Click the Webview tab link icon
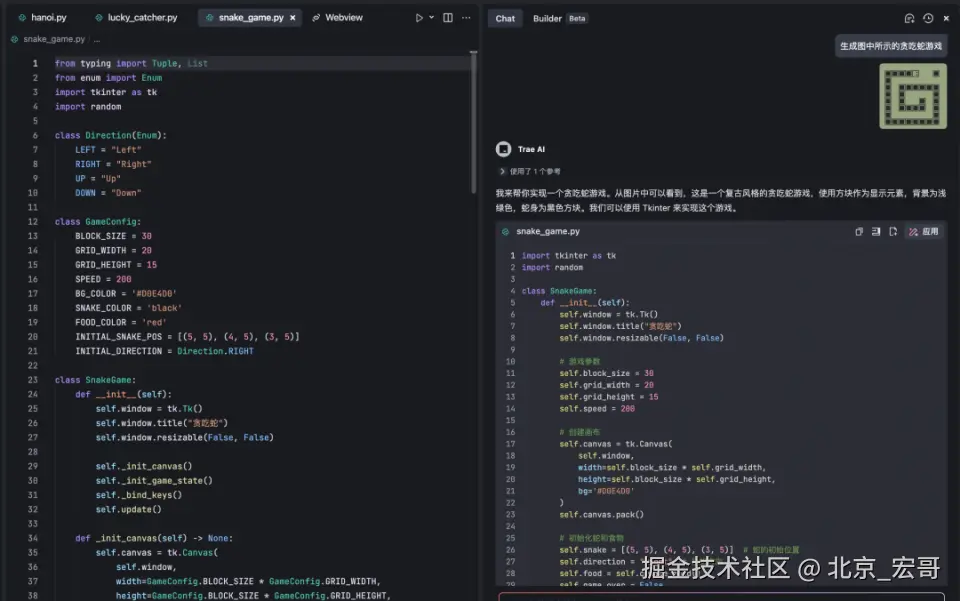The image size is (960, 601). point(316,18)
